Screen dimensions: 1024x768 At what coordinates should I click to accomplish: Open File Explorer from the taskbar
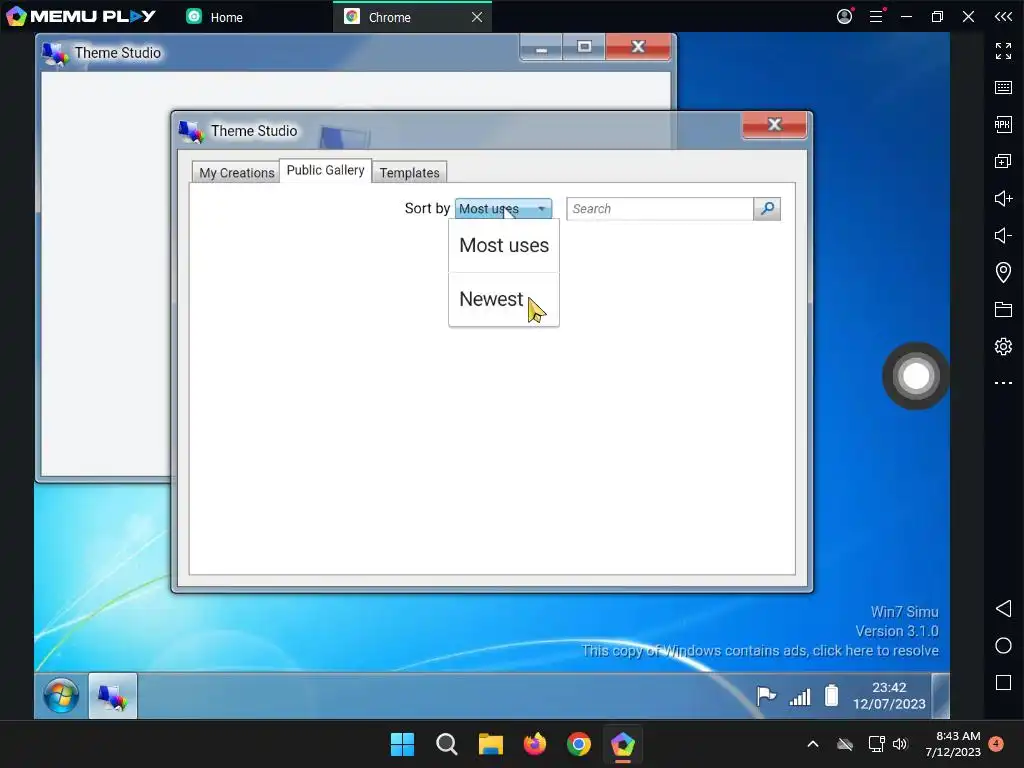point(490,744)
